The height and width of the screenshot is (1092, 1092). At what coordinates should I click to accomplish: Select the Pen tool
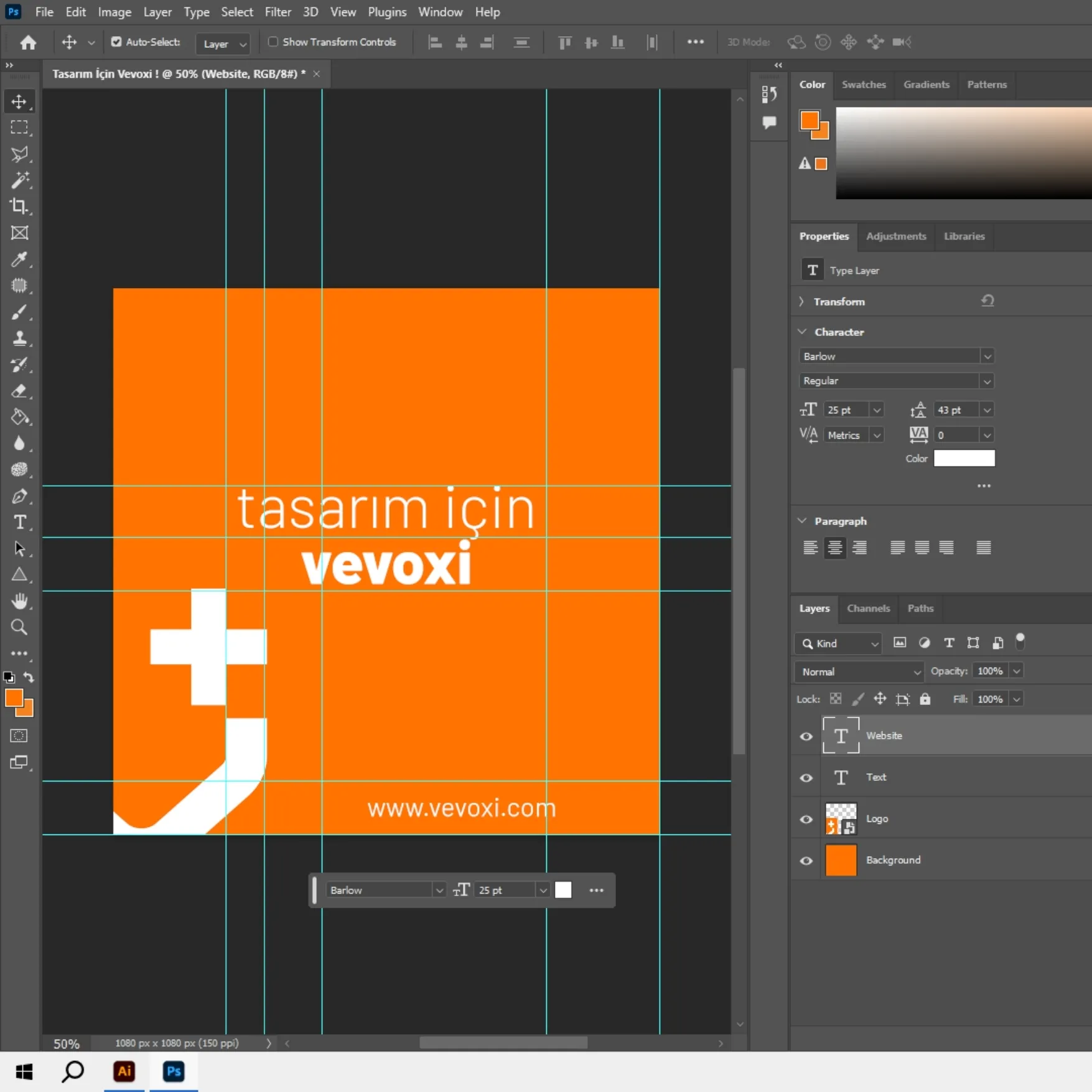click(x=19, y=496)
